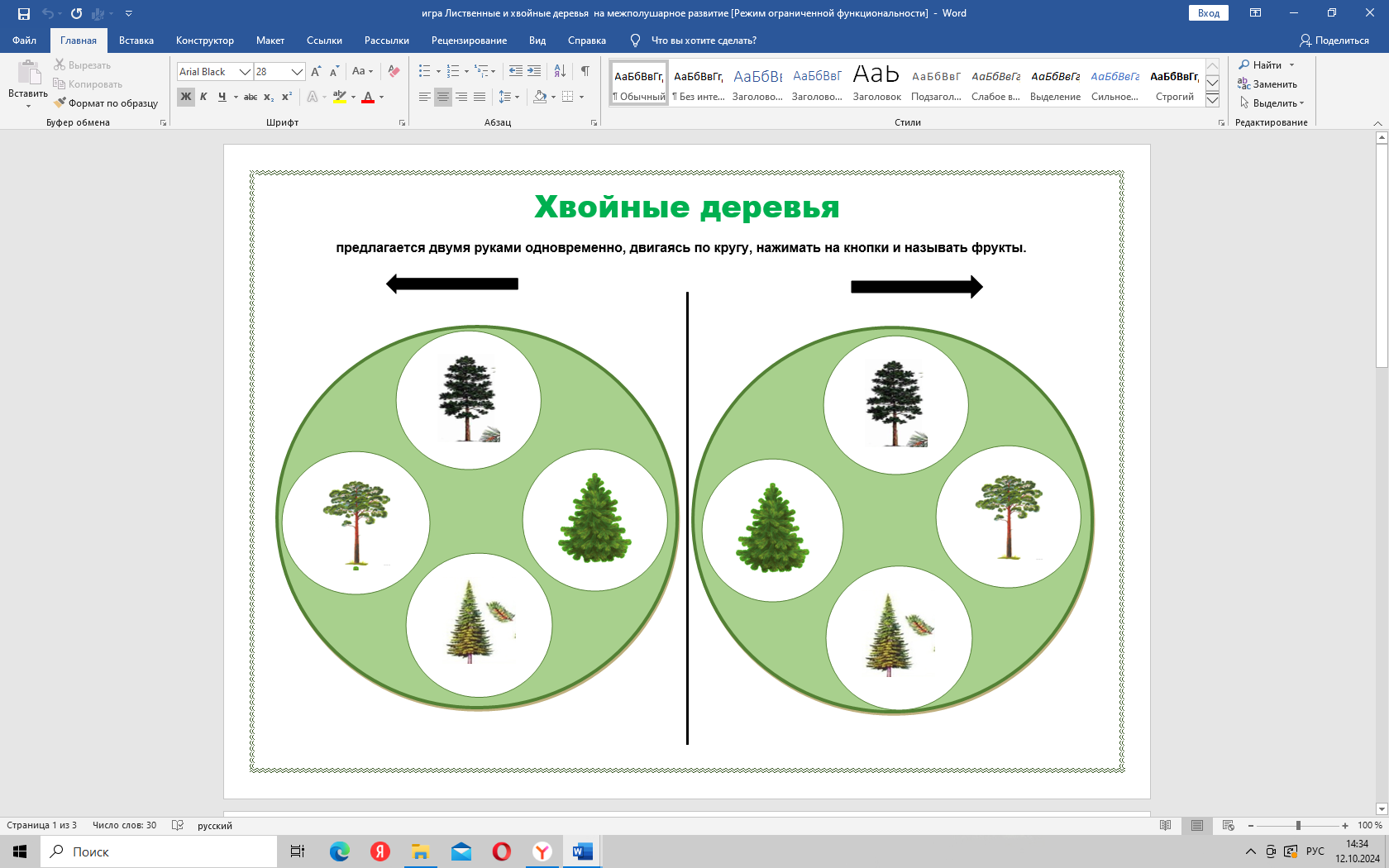Click the Поделиться button
The image size is (1389, 868).
[1334, 41]
